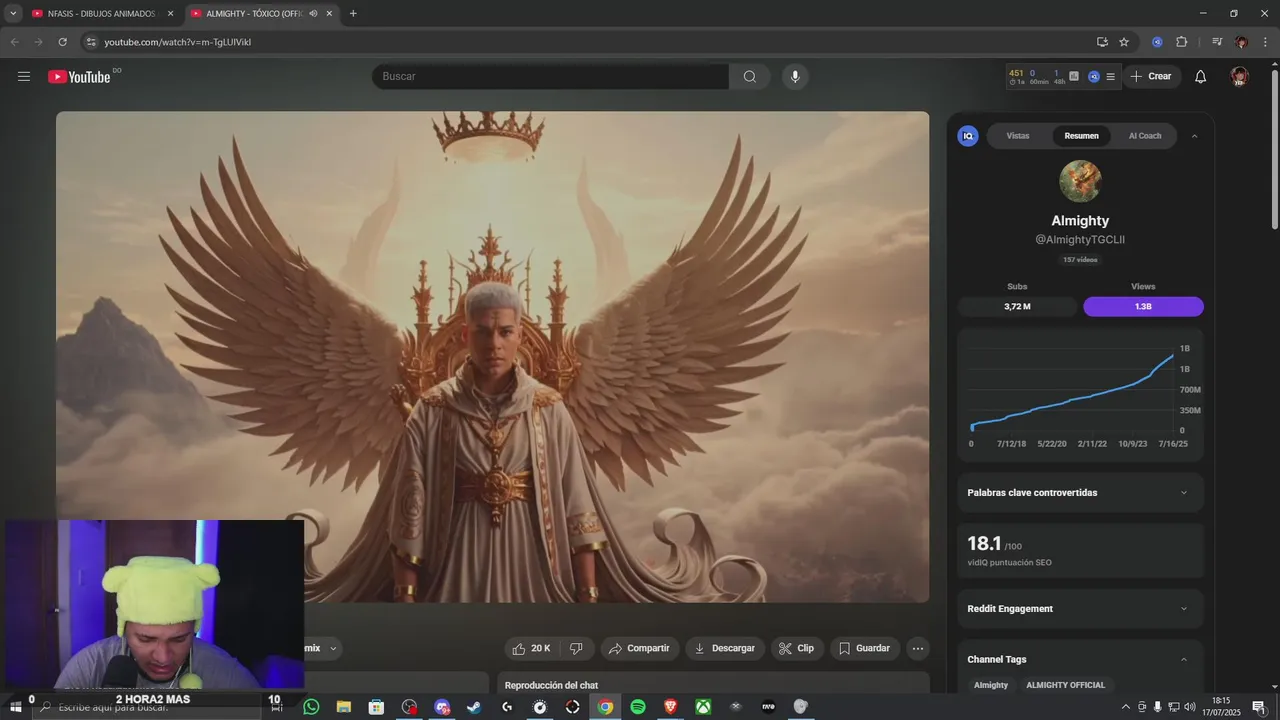
Task: Open Xbox app from the taskbar
Action: 704,707
